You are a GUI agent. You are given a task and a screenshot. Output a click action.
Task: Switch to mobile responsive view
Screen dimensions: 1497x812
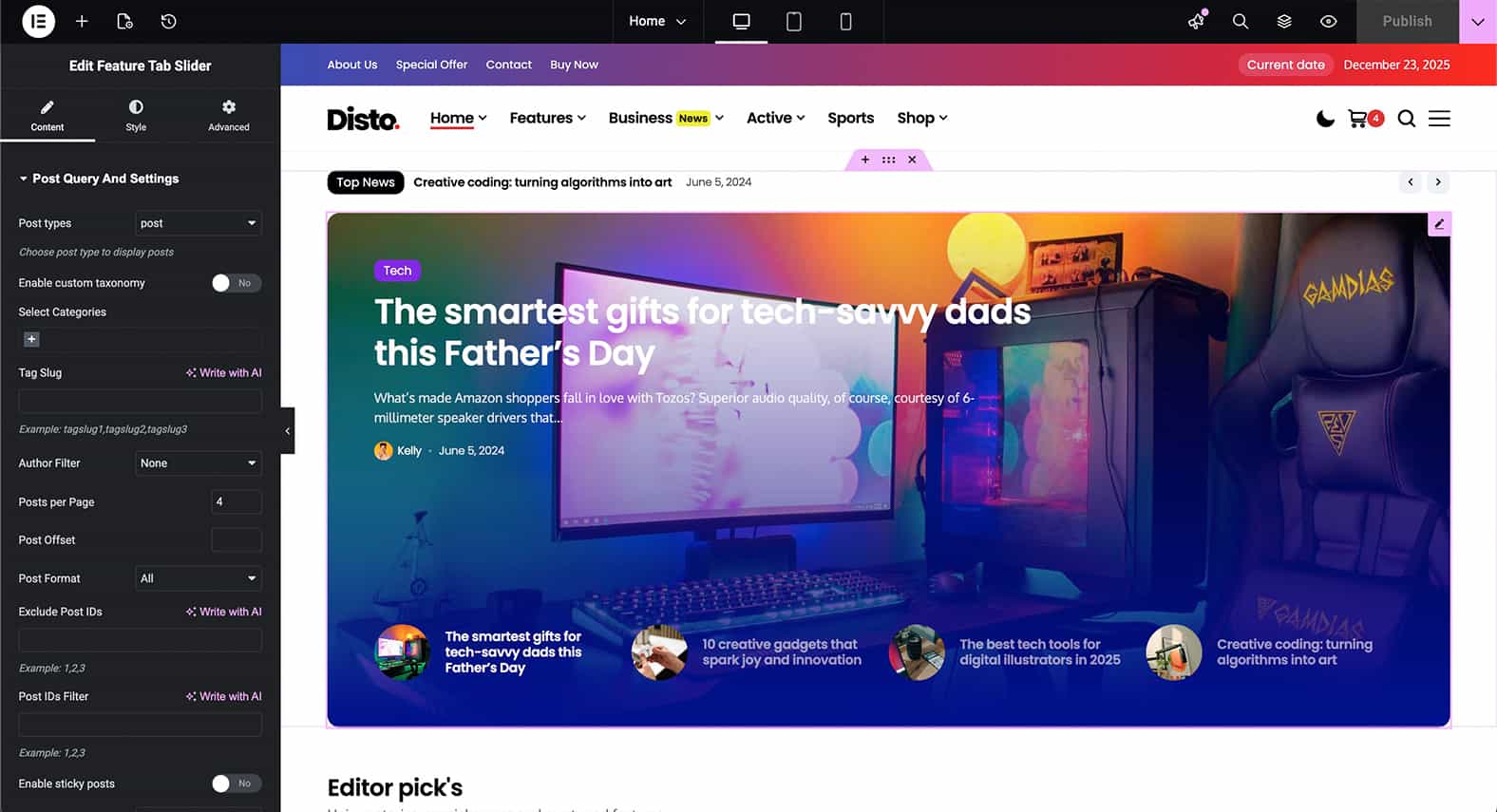(x=845, y=21)
